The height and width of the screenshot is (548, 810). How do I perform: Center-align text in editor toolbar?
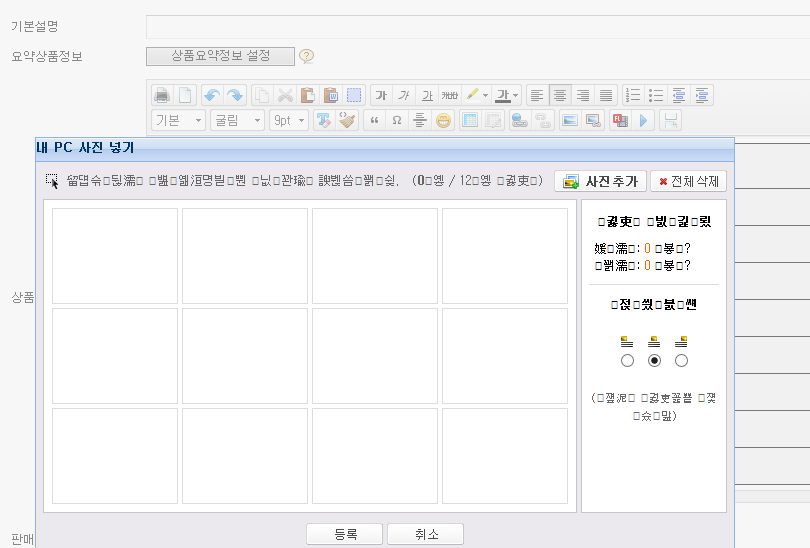click(x=561, y=96)
